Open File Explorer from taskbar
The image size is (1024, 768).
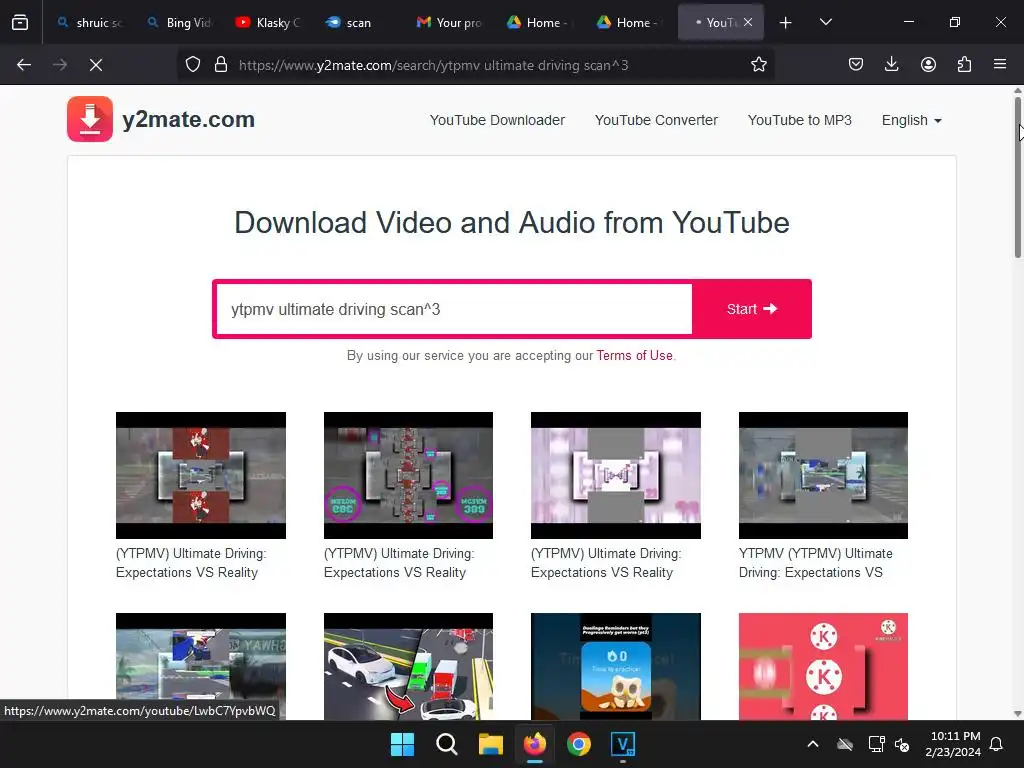(x=490, y=744)
